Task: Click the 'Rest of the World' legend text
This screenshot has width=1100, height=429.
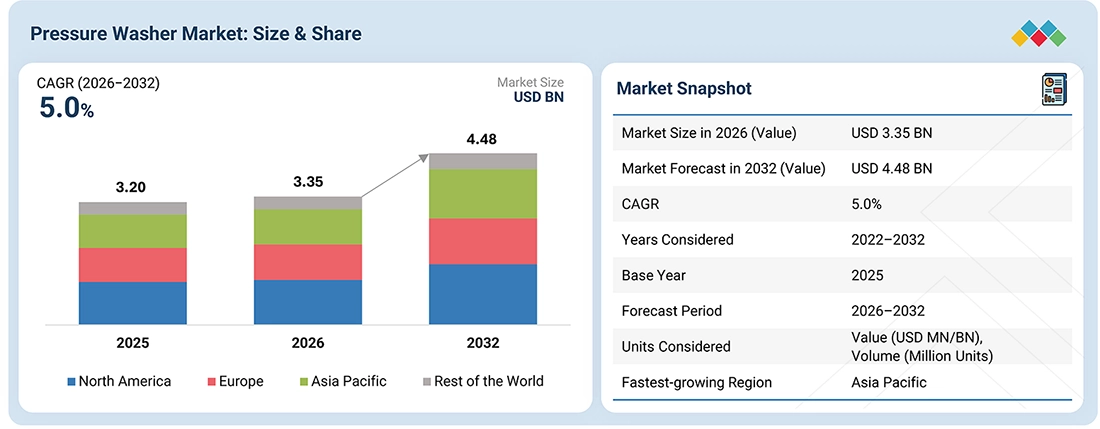Action: tap(488, 381)
